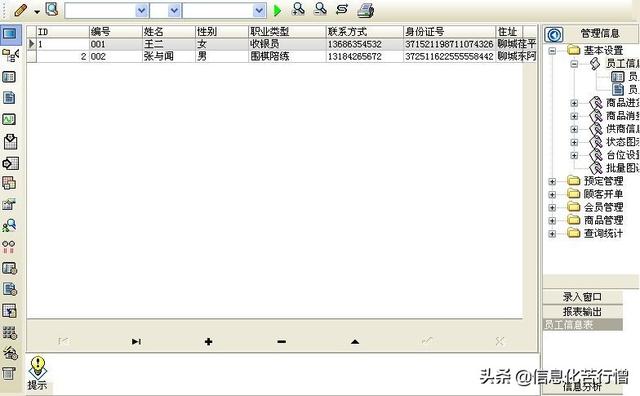The height and width of the screenshot is (396, 640).
Task: Switch to the 录入窗口 tab
Action: tap(582, 297)
